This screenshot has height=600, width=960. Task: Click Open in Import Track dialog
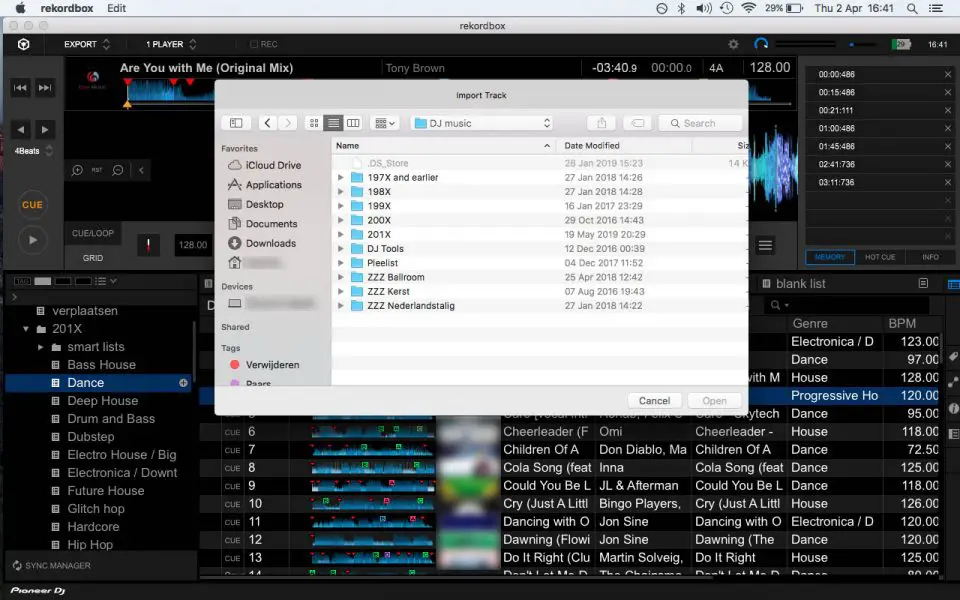coord(714,401)
